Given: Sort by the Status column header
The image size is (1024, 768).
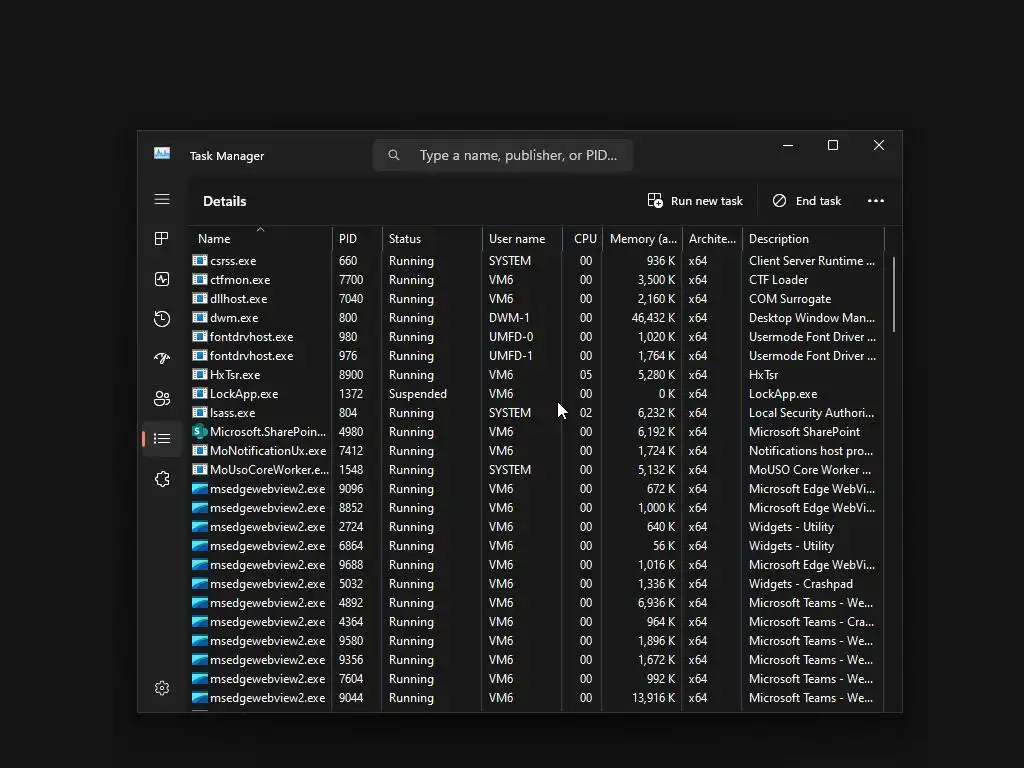Looking at the screenshot, I should pyautogui.click(x=432, y=238).
